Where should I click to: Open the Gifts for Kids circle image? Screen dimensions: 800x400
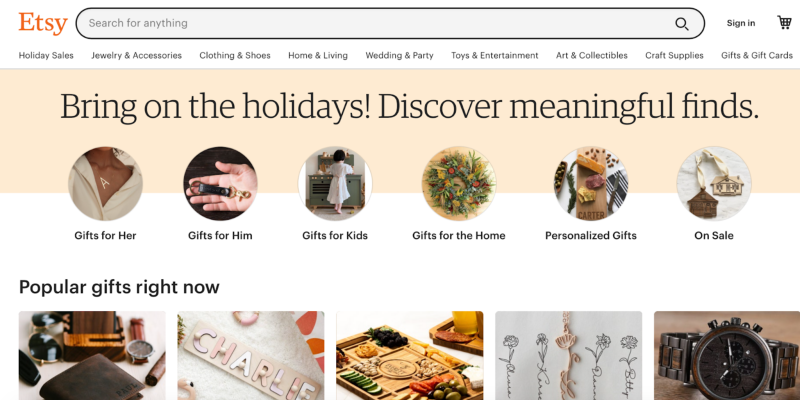[335, 184]
